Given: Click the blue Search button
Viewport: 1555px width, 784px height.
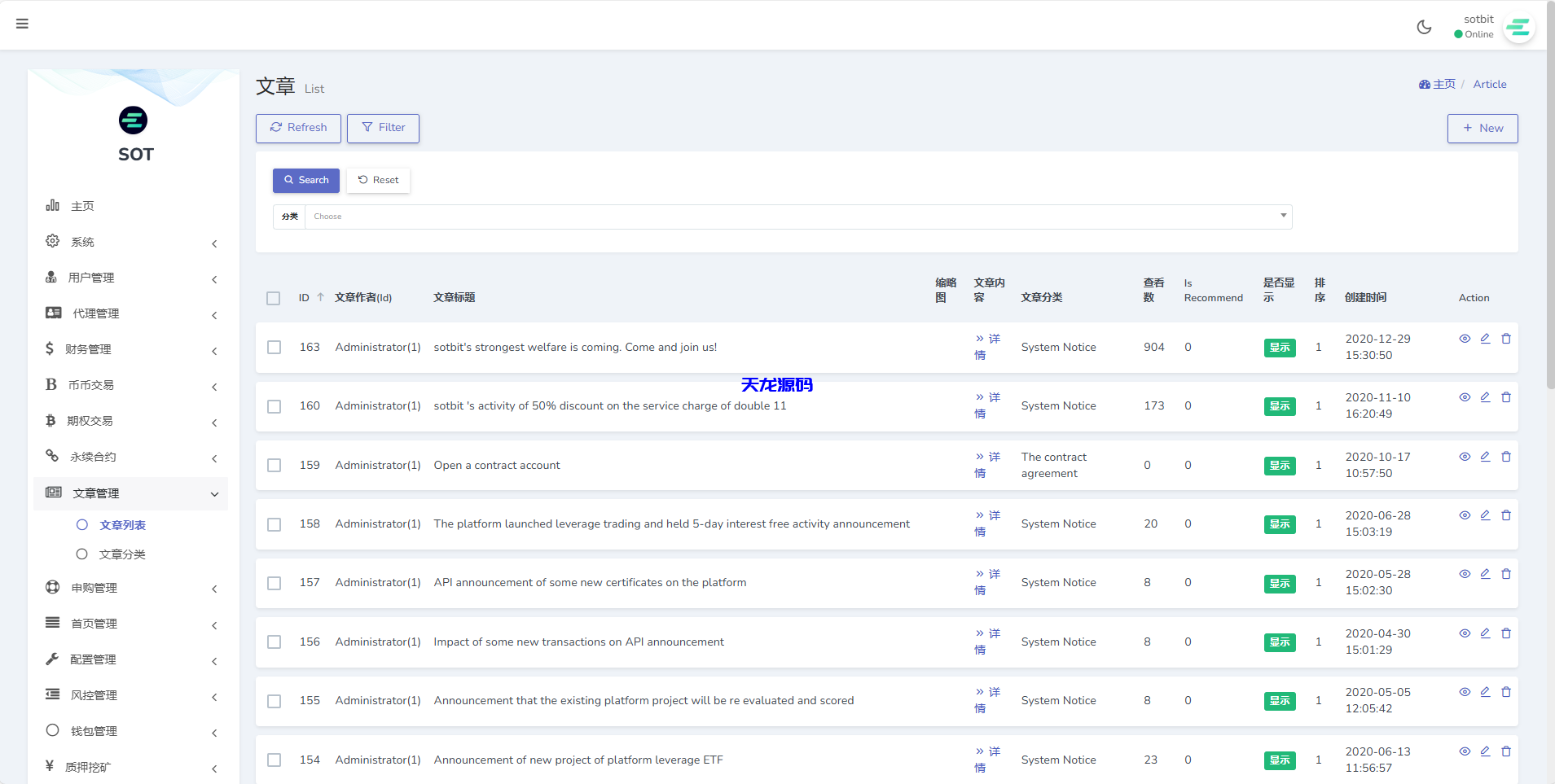Looking at the screenshot, I should point(306,180).
